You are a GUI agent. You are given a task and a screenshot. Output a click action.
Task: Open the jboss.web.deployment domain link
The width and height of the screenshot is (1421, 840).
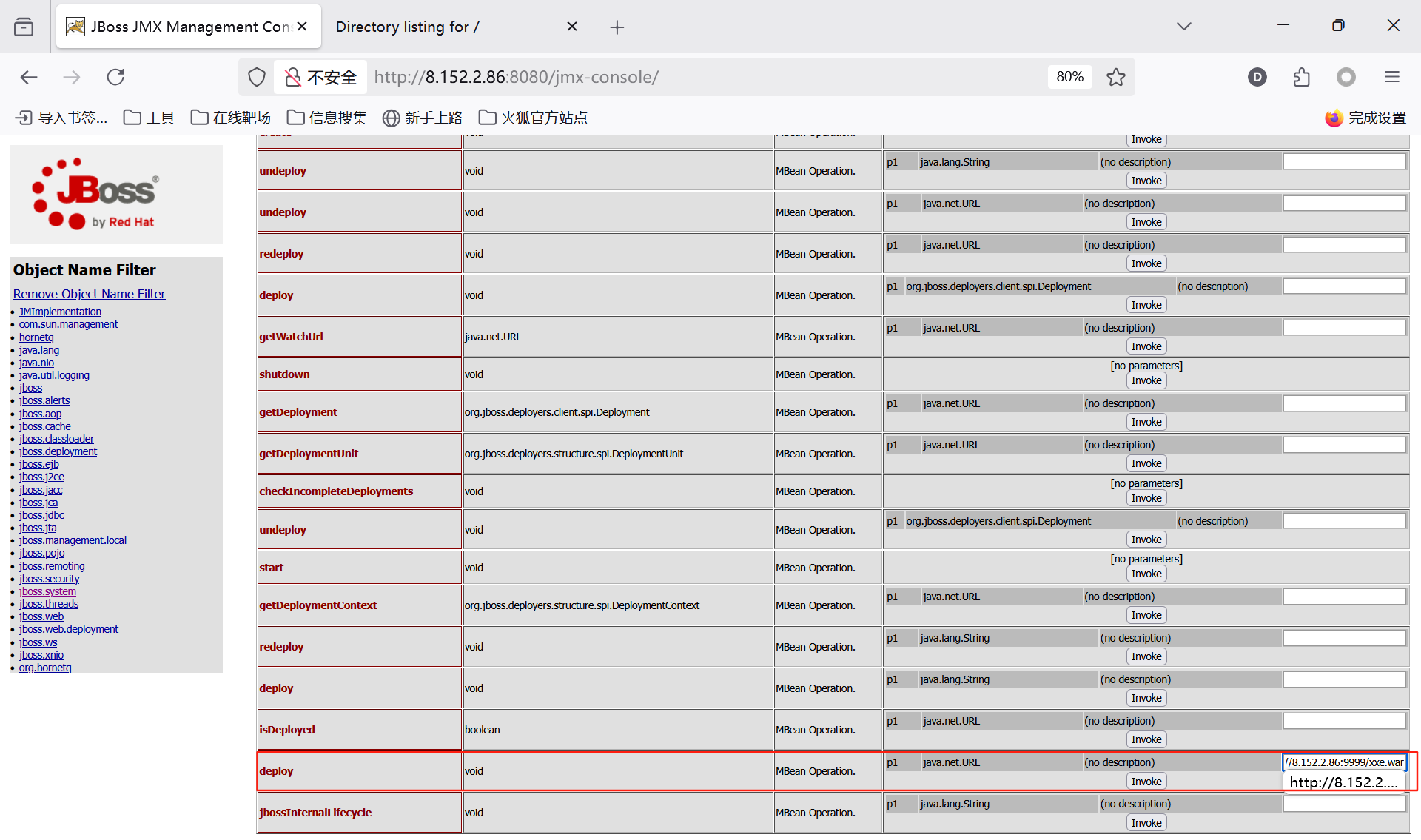pos(68,629)
